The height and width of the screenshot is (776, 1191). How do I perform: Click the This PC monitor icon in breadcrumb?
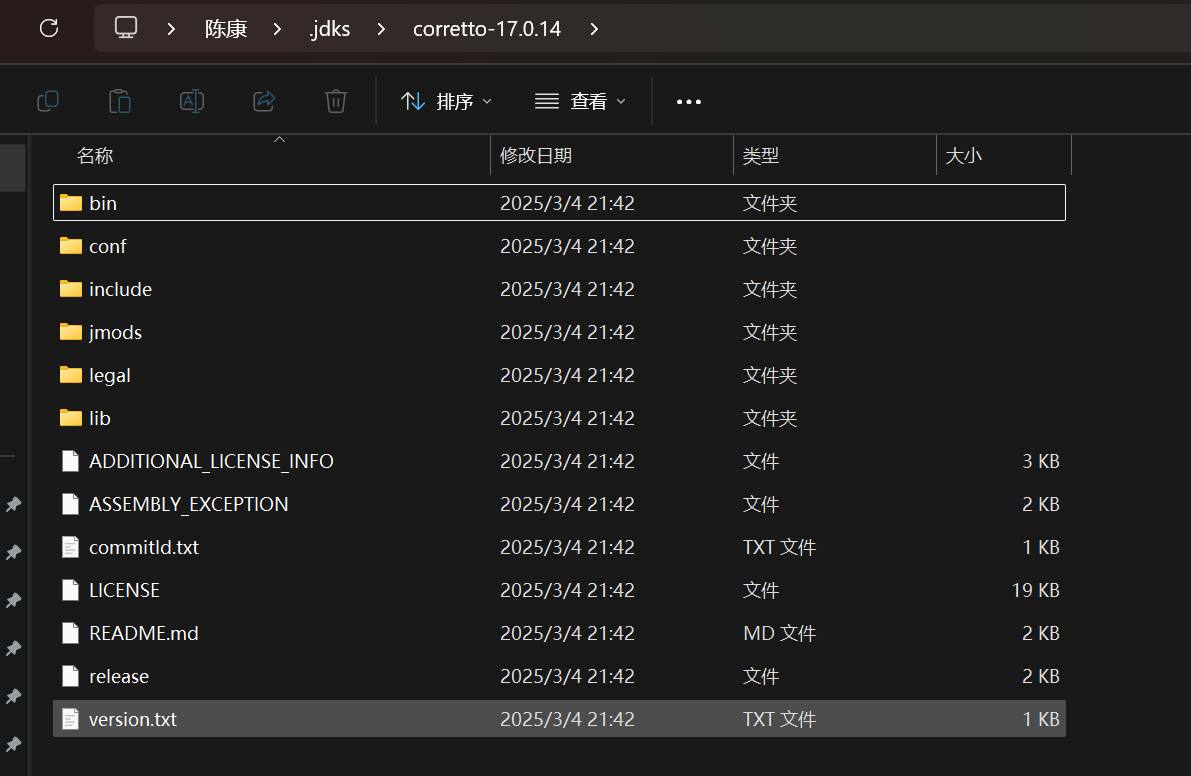pos(126,28)
